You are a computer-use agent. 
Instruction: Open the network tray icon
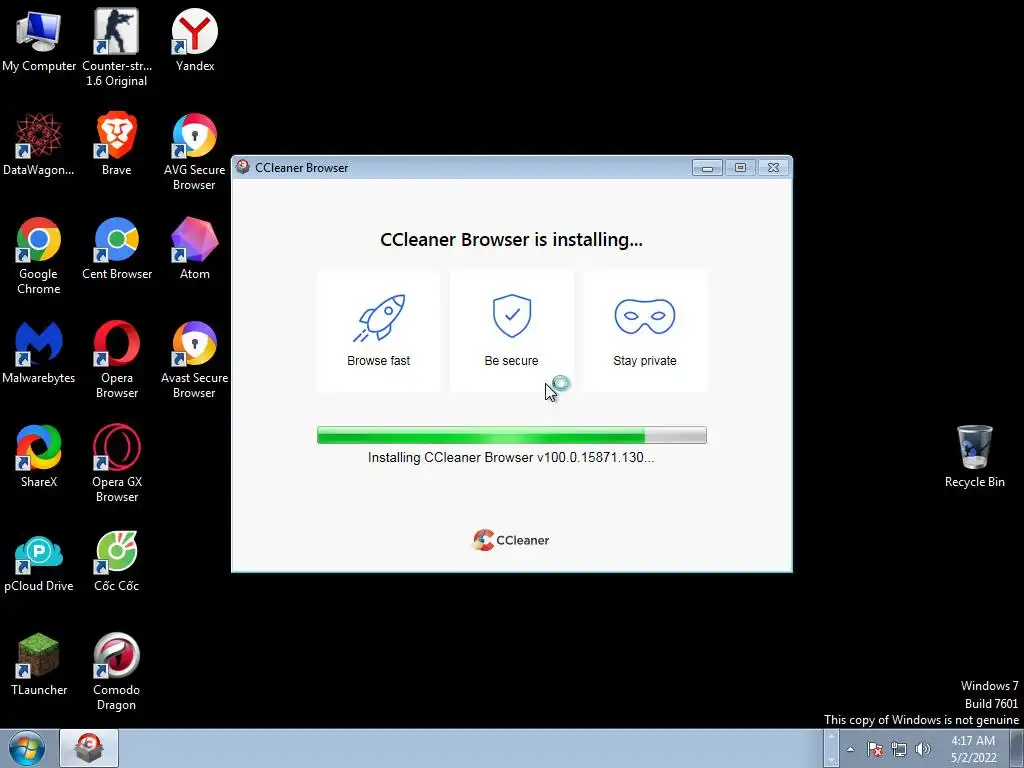pyautogui.click(x=899, y=749)
